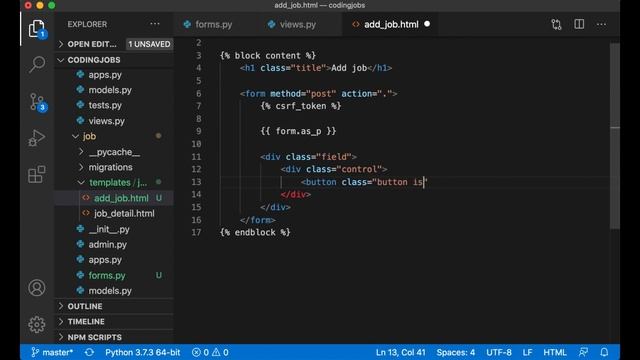Click the editor vertical scrollbar
The width and height of the screenshot is (640, 360).
coord(615,136)
